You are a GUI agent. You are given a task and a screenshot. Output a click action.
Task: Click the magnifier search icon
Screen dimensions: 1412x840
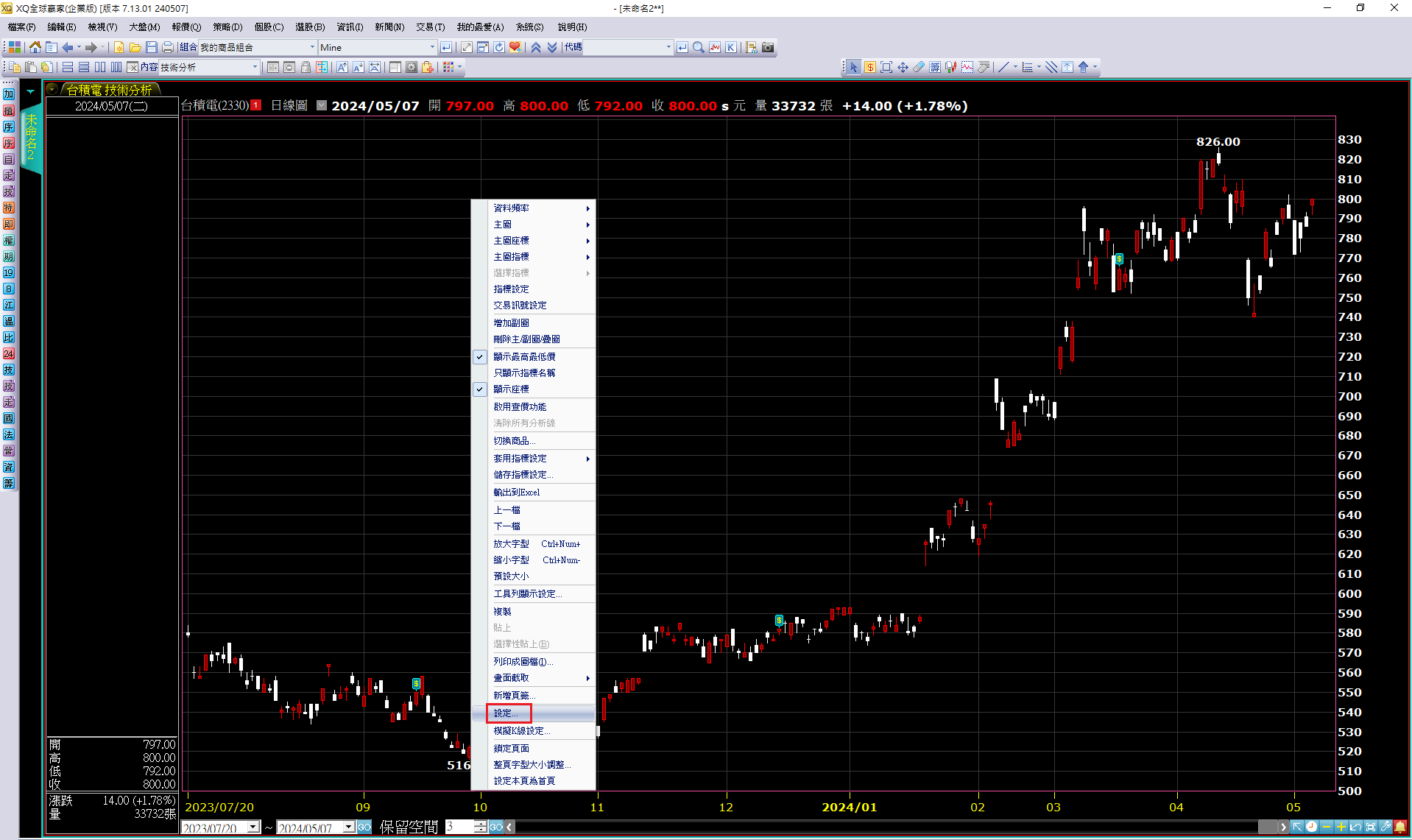(x=698, y=47)
